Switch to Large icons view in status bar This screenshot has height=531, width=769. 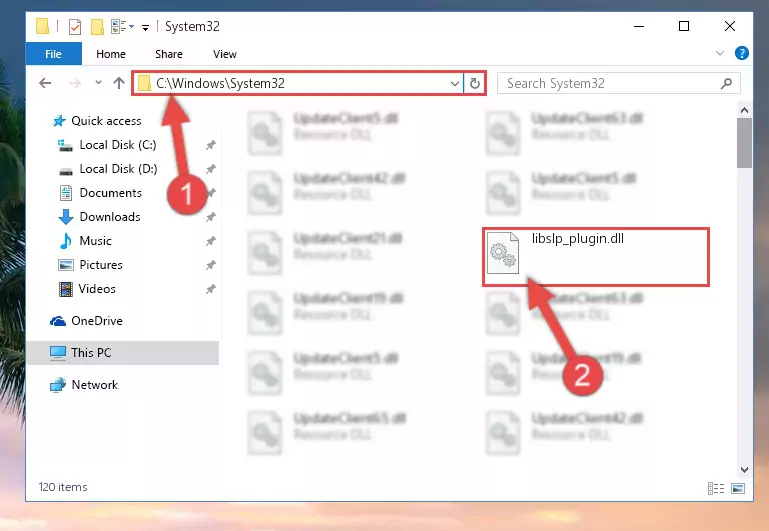(x=738, y=488)
